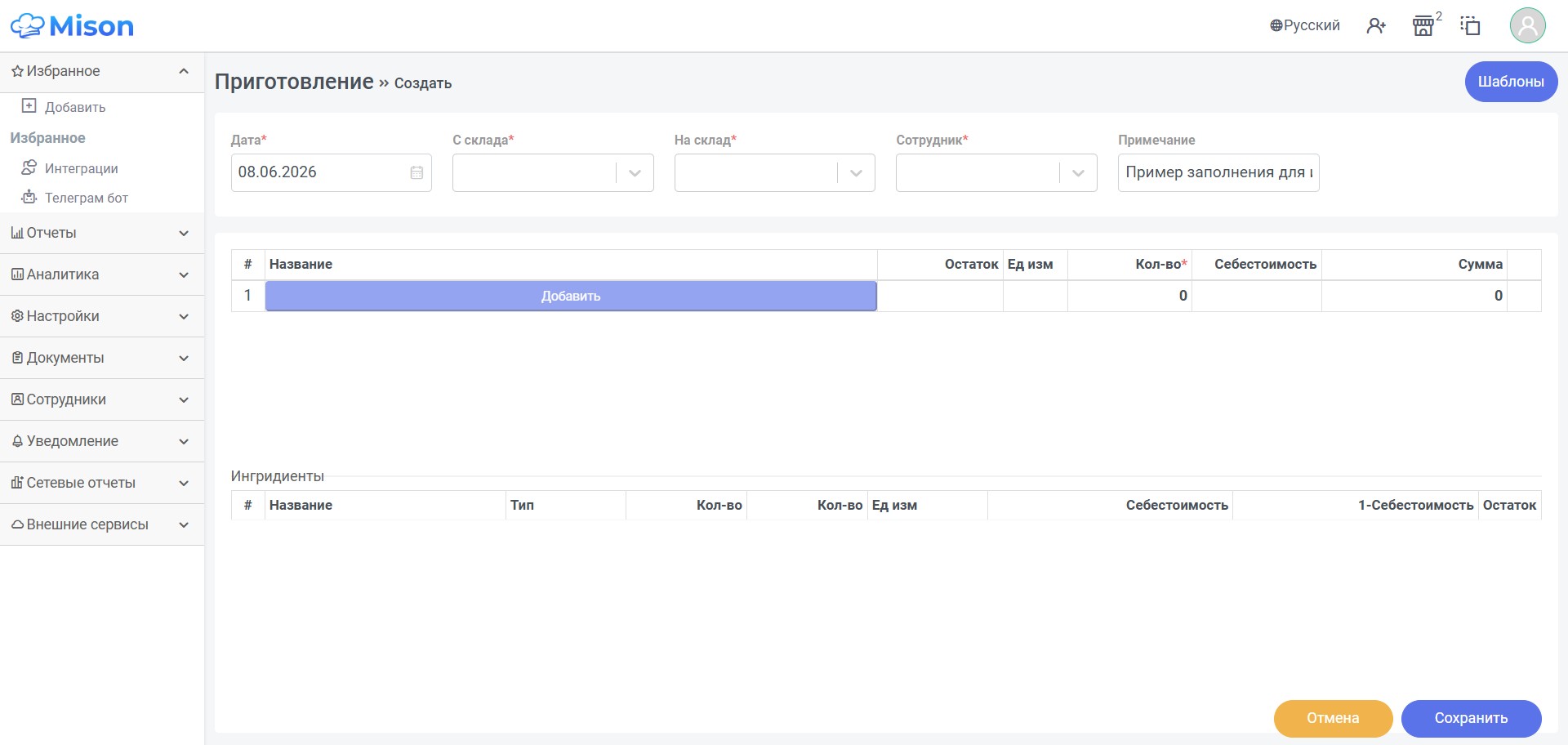Click the plus icon next to Добавить in sidebar
1568x745 pixels.
click(29, 106)
